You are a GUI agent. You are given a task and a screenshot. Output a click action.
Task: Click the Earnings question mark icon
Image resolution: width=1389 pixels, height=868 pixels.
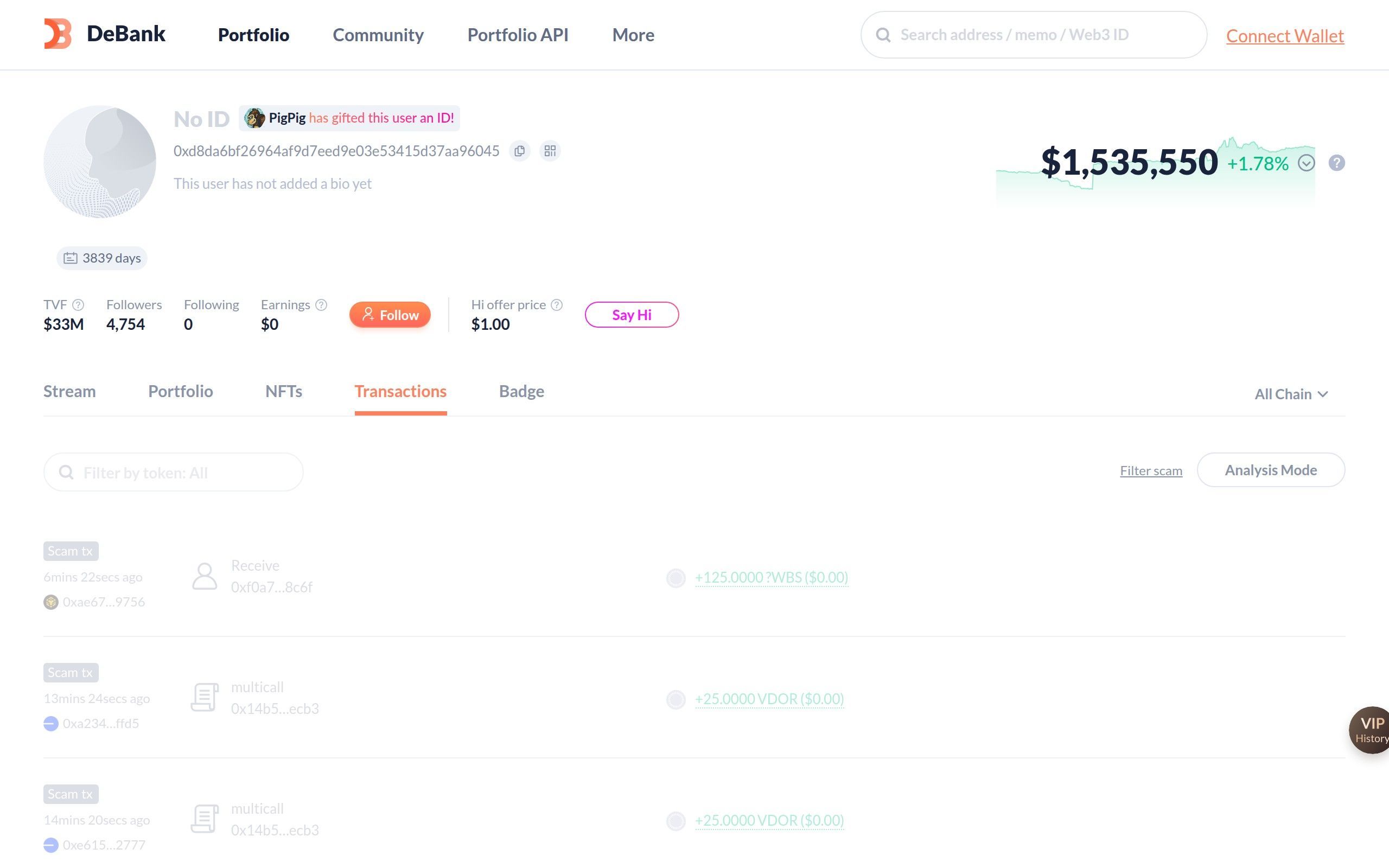pos(321,305)
